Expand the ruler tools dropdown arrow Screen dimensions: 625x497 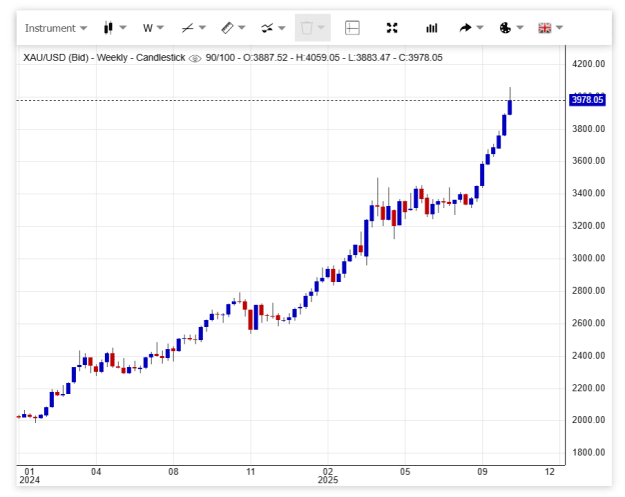point(242,28)
